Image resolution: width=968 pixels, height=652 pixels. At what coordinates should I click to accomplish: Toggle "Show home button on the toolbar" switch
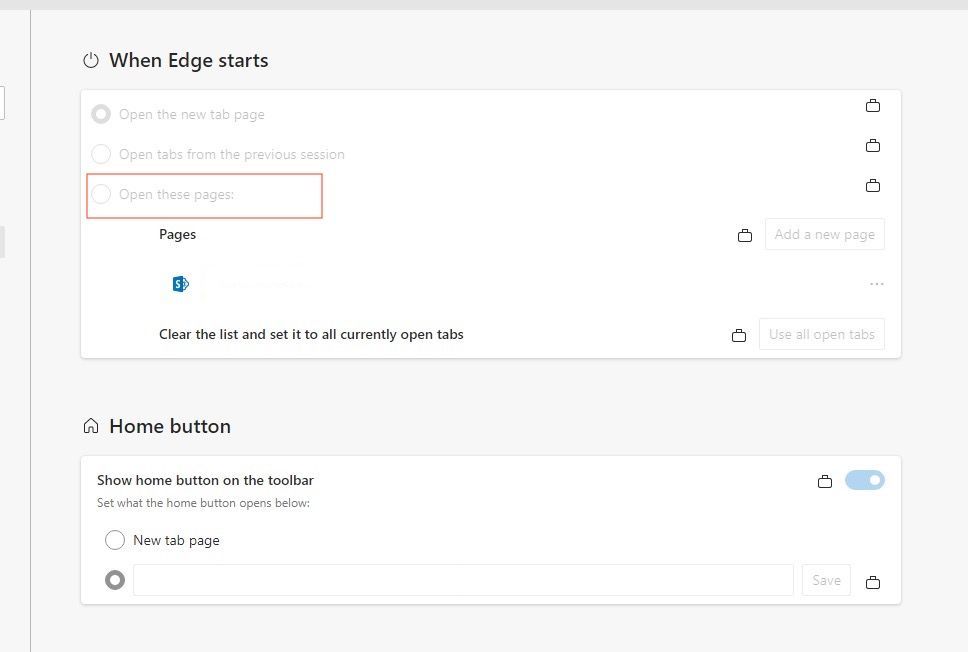tap(865, 481)
